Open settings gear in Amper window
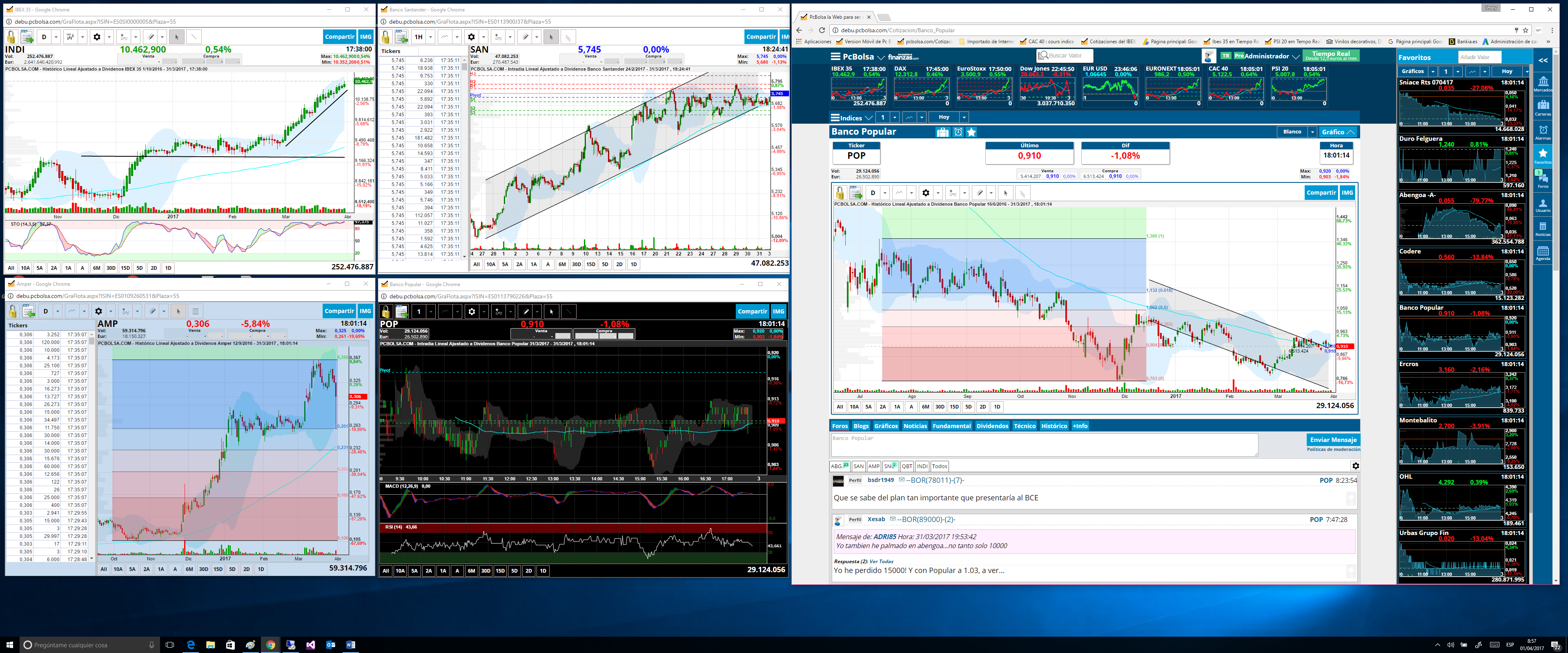1568x653 pixels. (98, 311)
